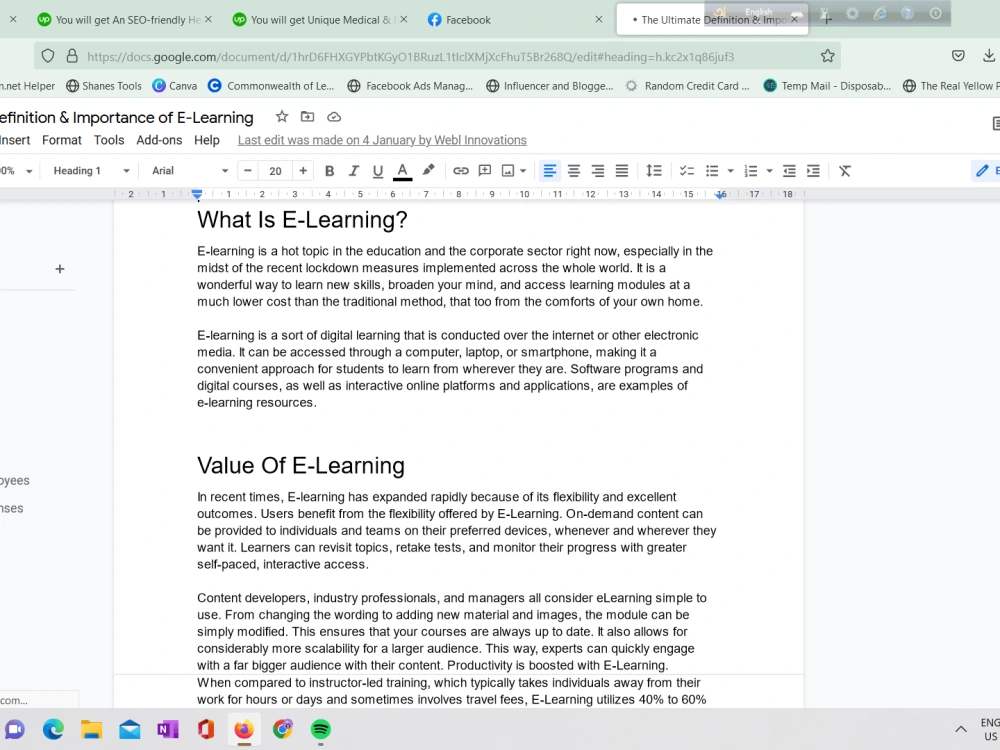Show hidden system tray icons
This screenshot has height=750, width=1000.
(x=961, y=729)
